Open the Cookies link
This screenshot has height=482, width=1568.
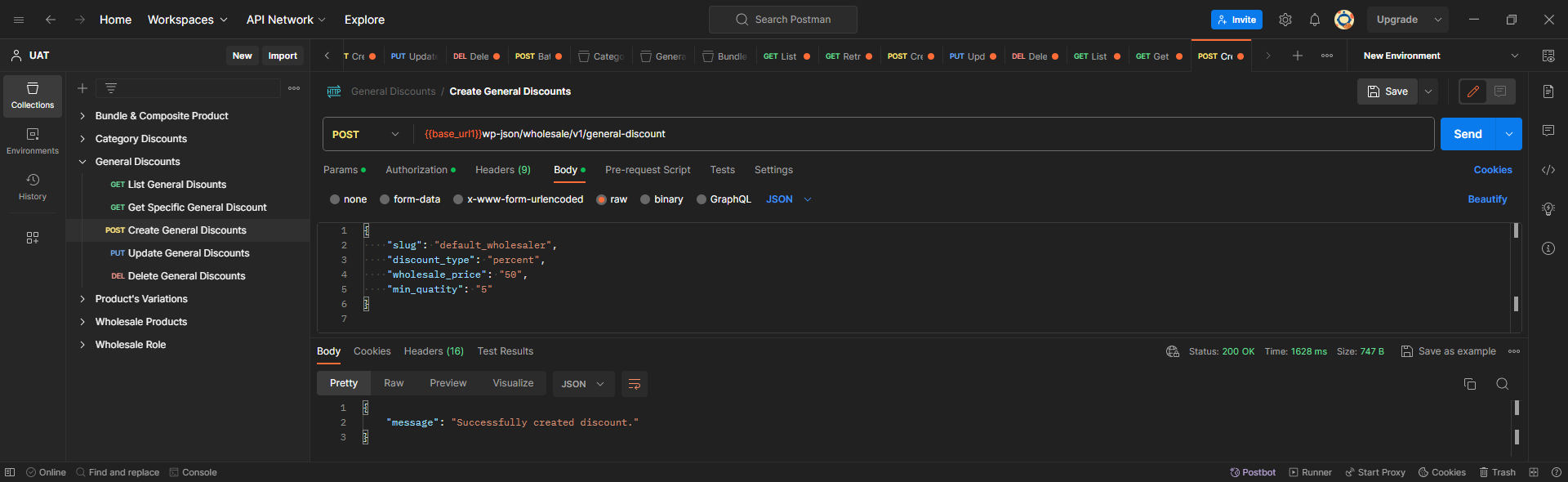click(1493, 170)
